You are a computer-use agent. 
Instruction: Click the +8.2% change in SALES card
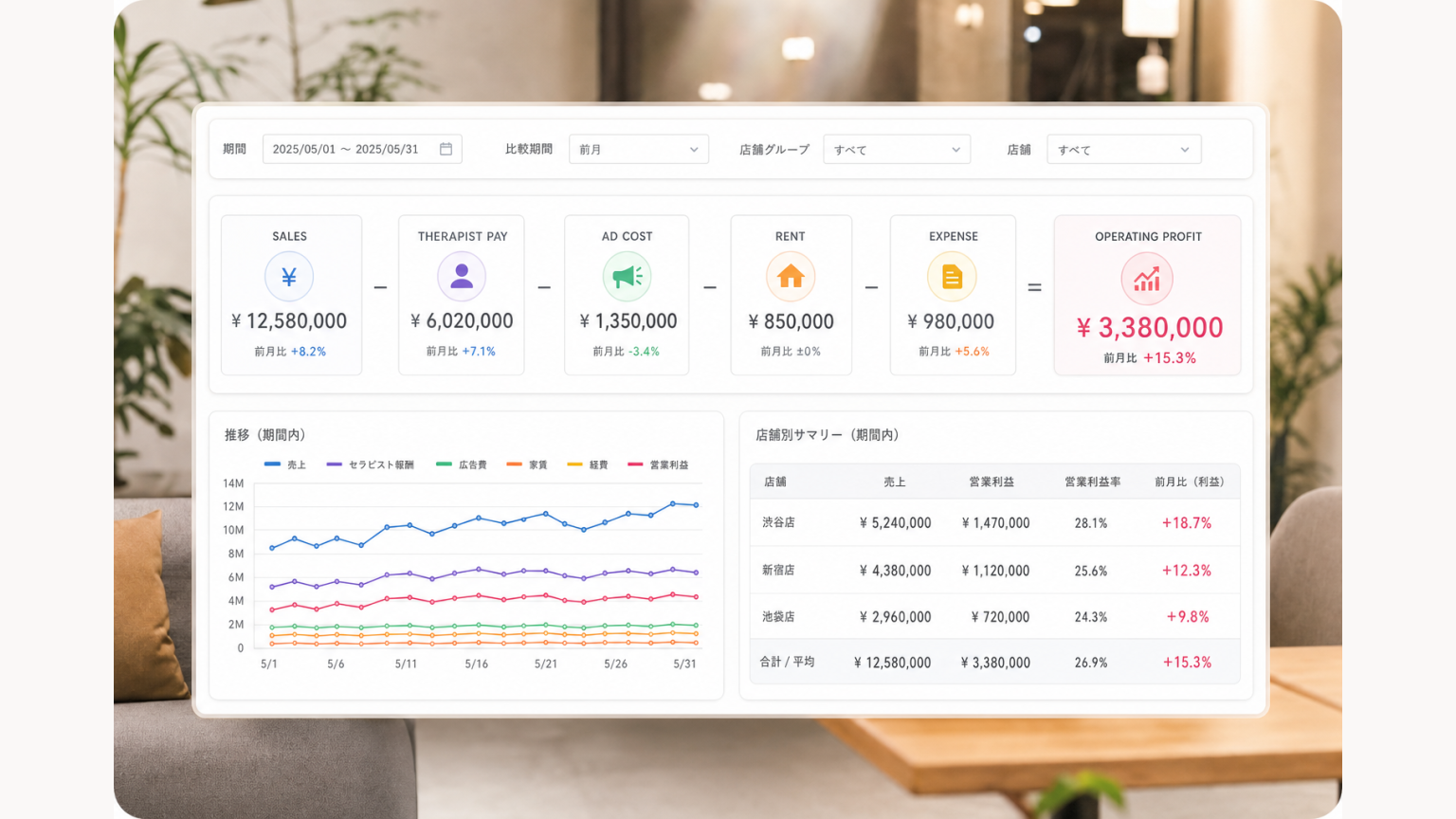click(308, 352)
